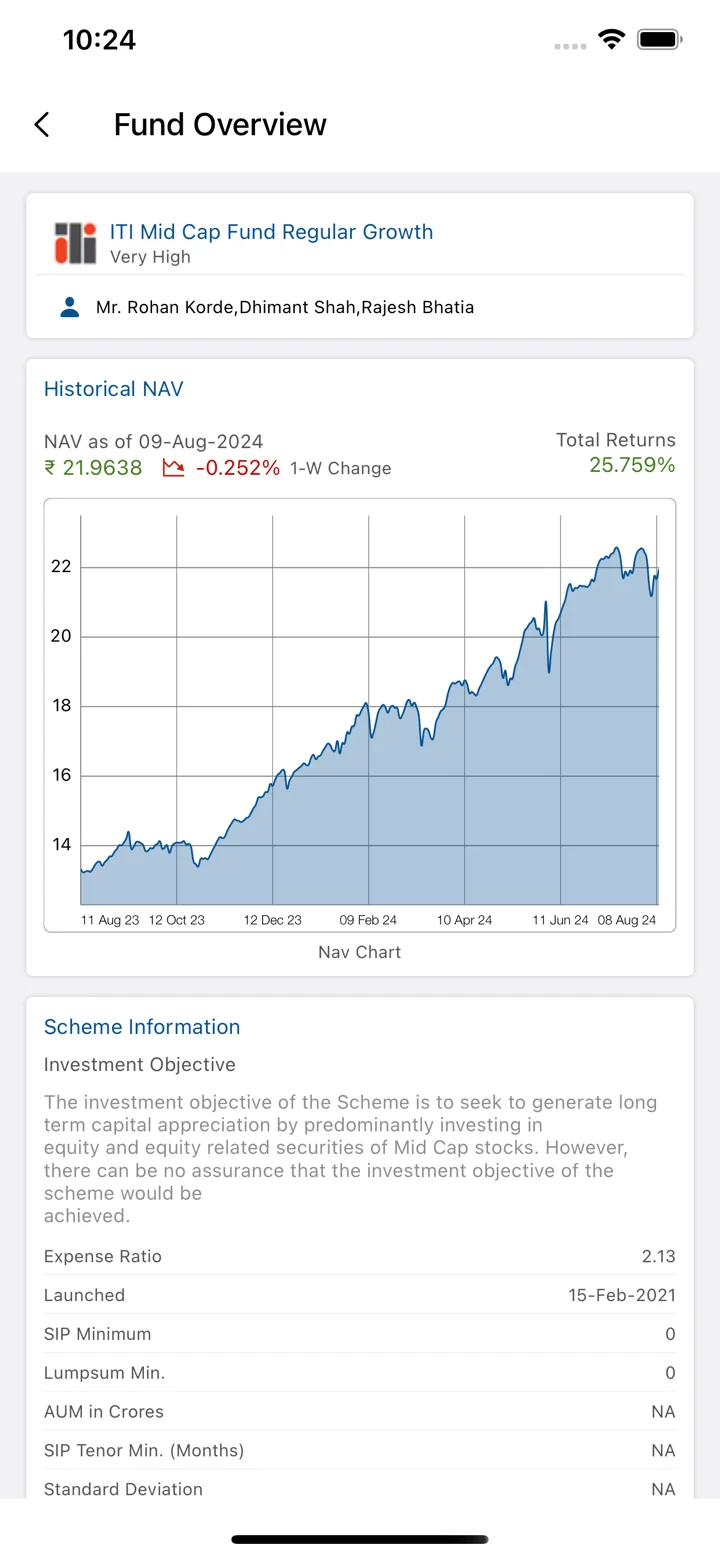Select the Expense Ratio row

360,1256
